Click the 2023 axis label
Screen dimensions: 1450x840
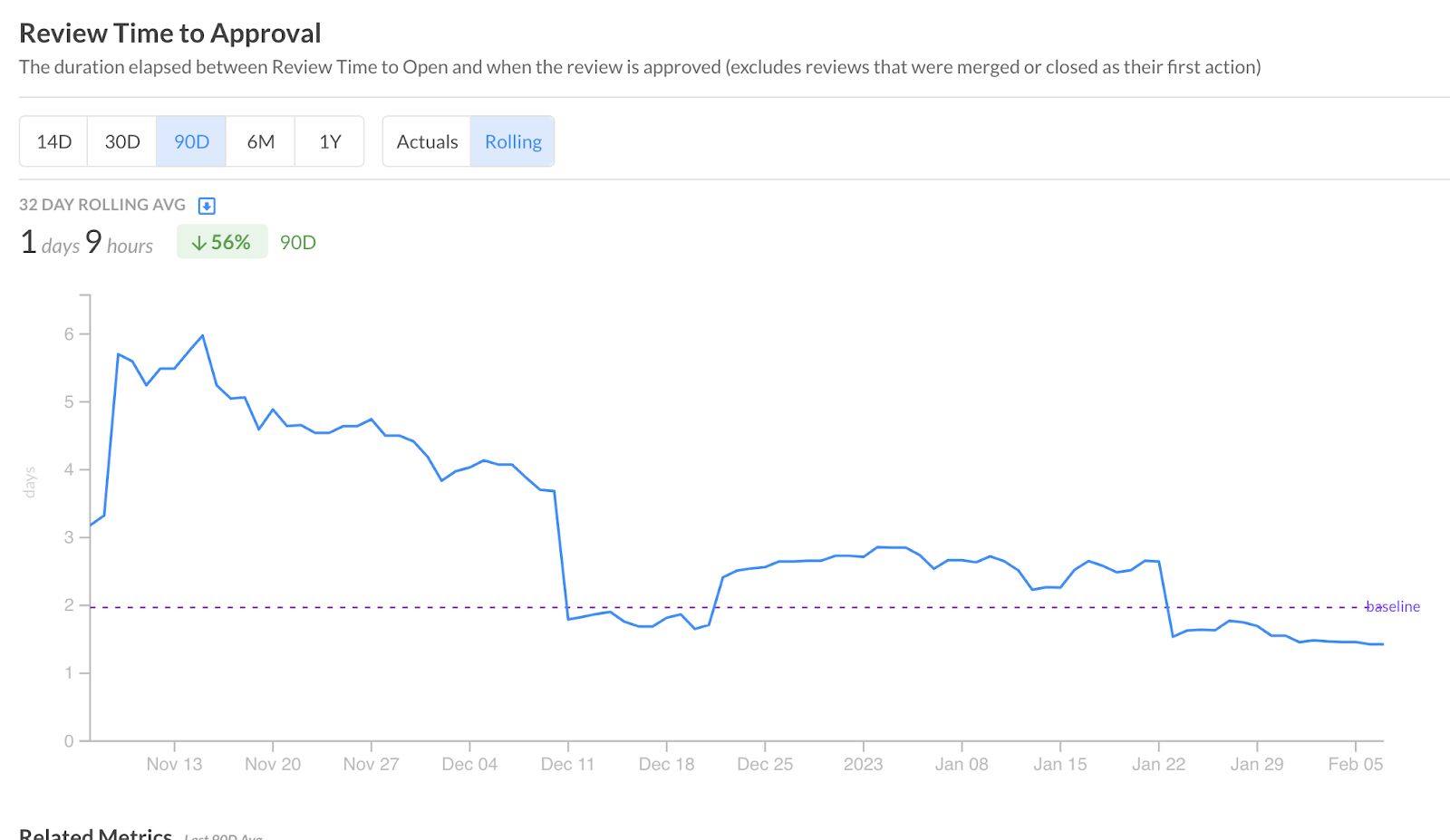pos(863,764)
